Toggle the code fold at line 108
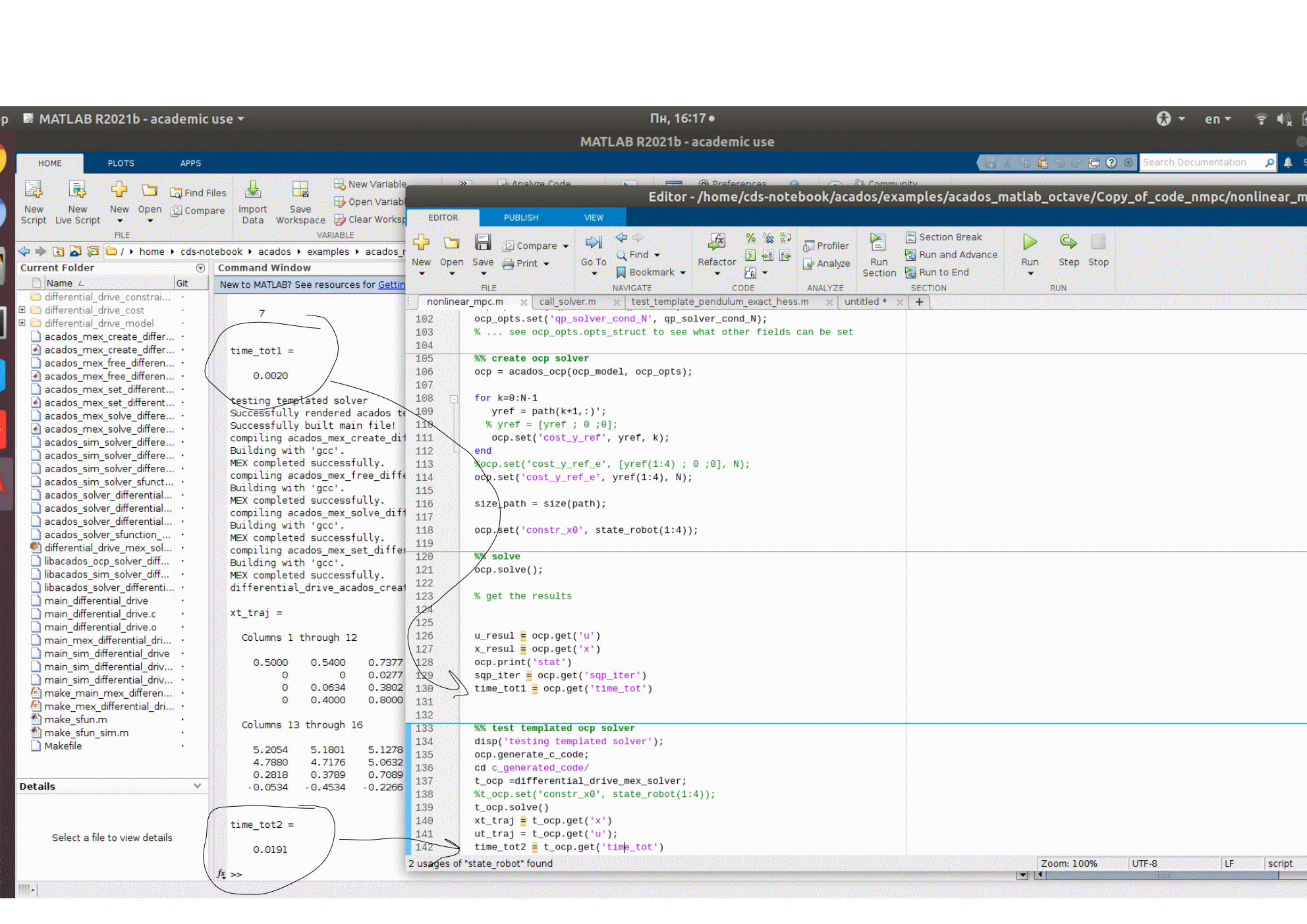 tap(453, 398)
